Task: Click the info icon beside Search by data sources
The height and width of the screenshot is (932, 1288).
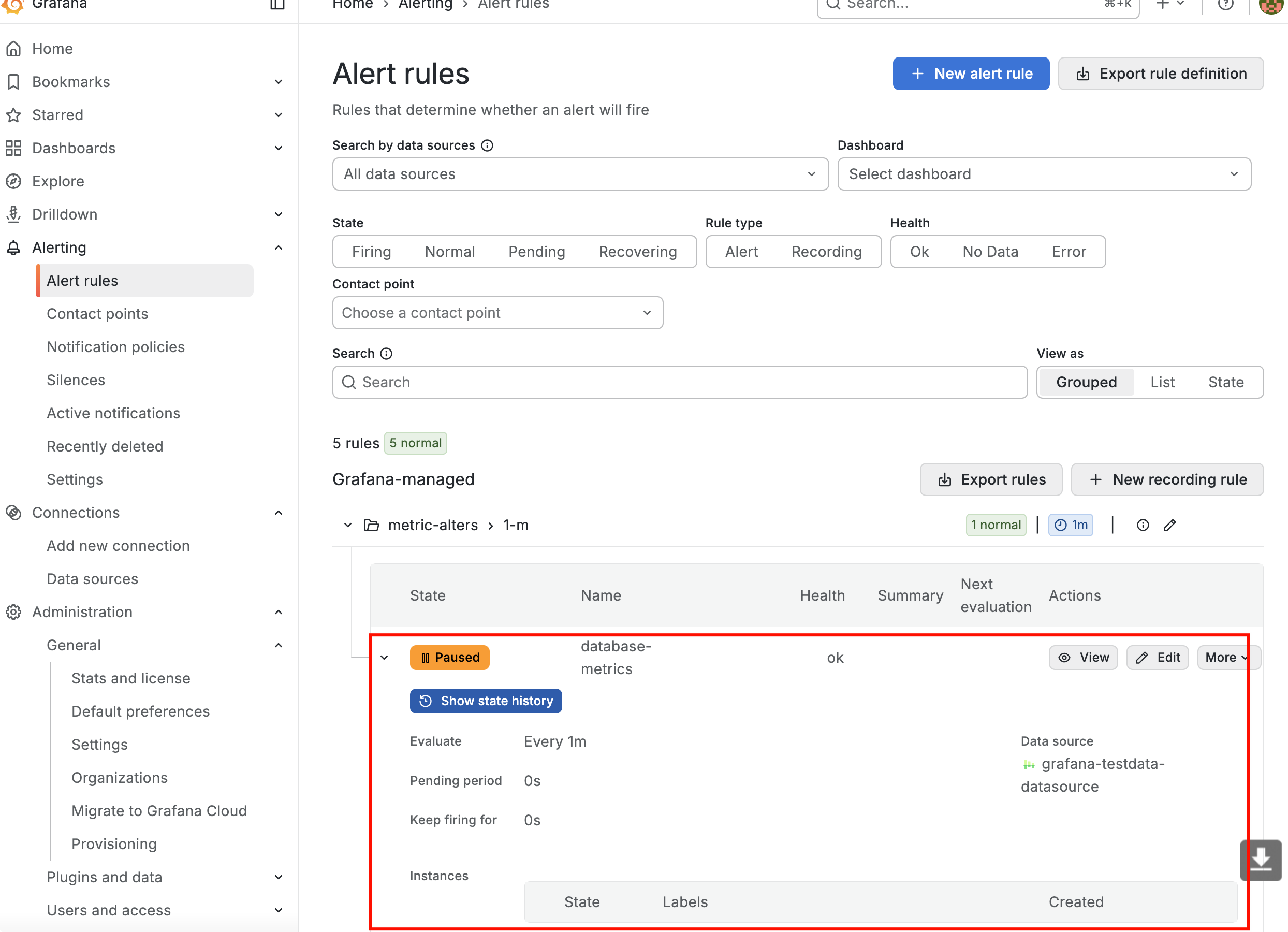Action: 487,145
